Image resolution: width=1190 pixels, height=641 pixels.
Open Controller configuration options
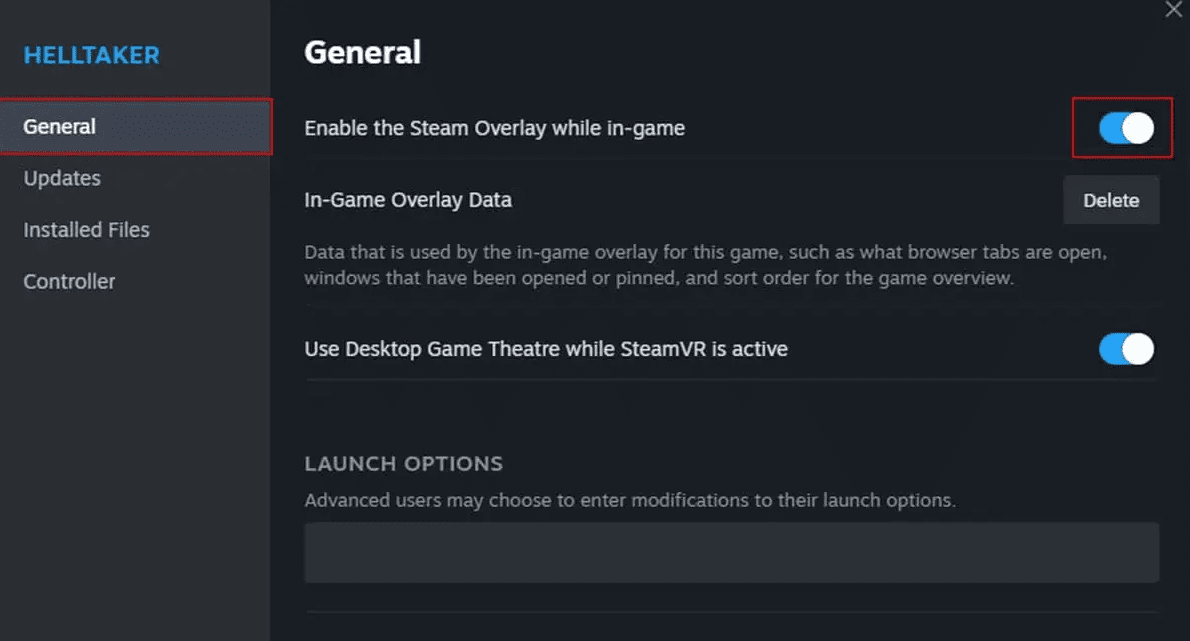69,281
